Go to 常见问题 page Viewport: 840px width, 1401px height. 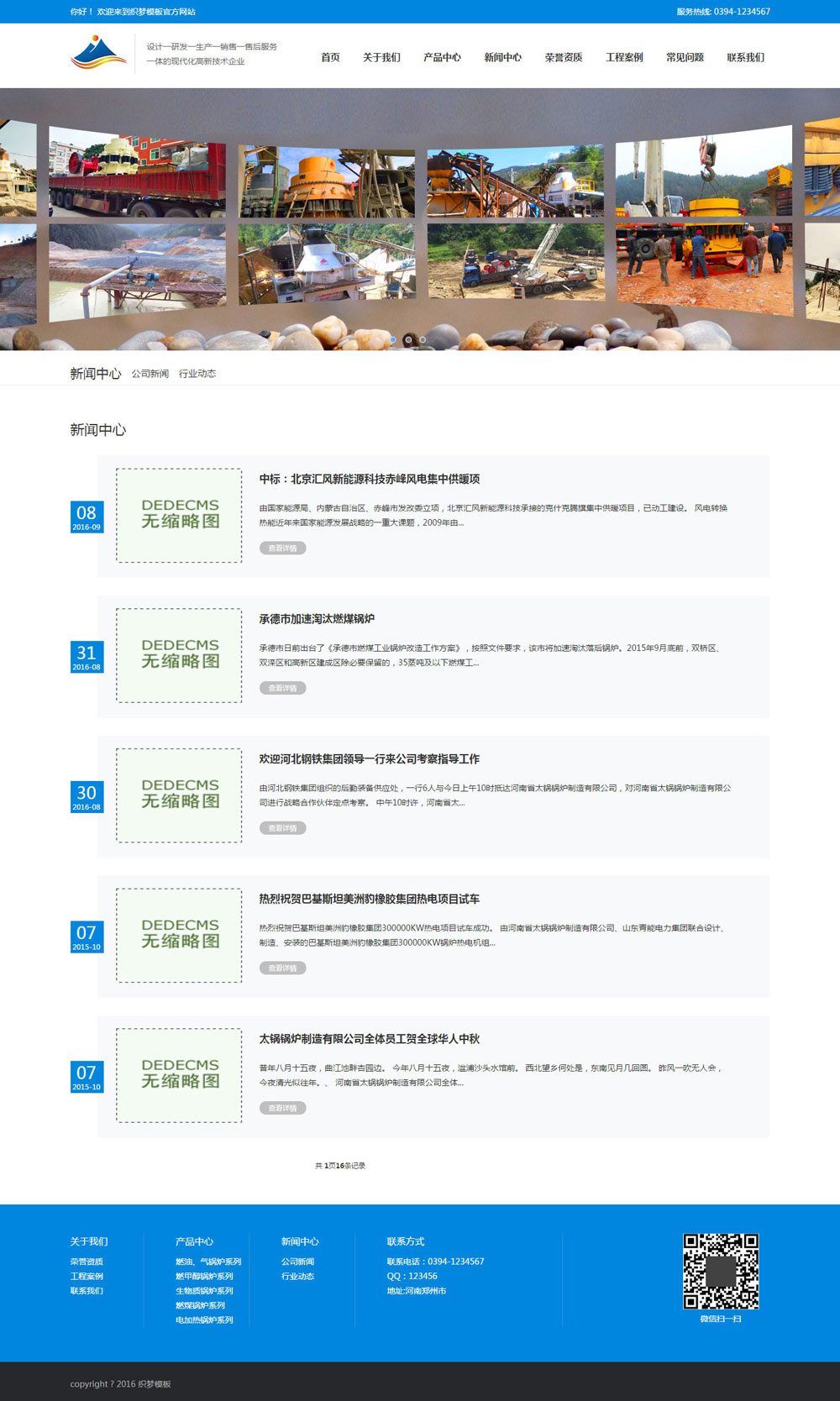[685, 57]
